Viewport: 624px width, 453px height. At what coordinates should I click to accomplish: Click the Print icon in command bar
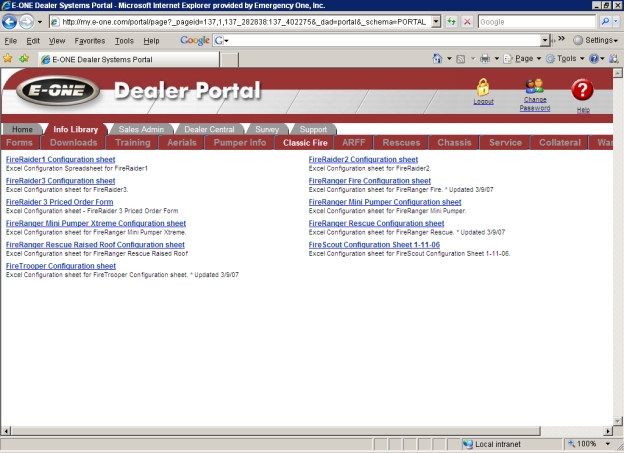pyautogui.click(x=485, y=59)
